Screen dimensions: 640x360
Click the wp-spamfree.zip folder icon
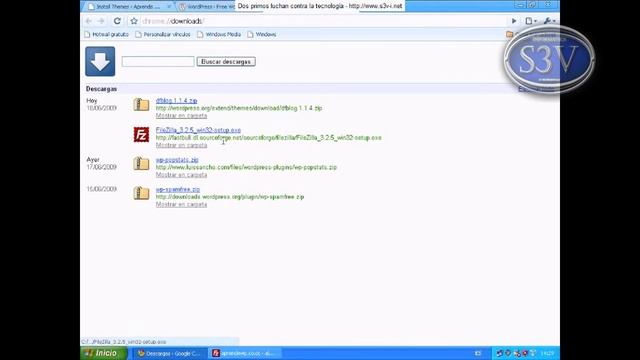(141, 193)
